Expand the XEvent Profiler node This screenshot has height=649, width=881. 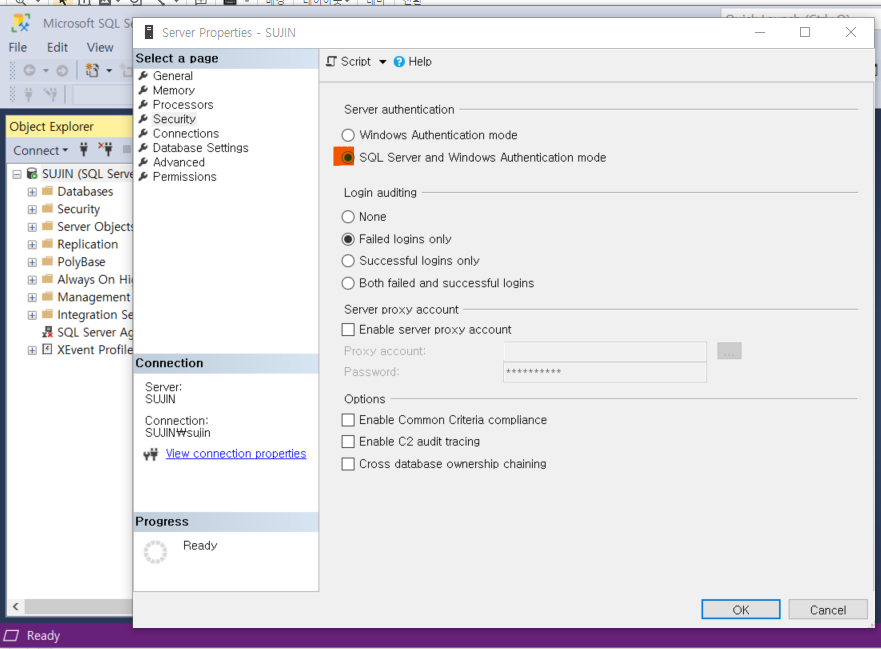[32, 351]
